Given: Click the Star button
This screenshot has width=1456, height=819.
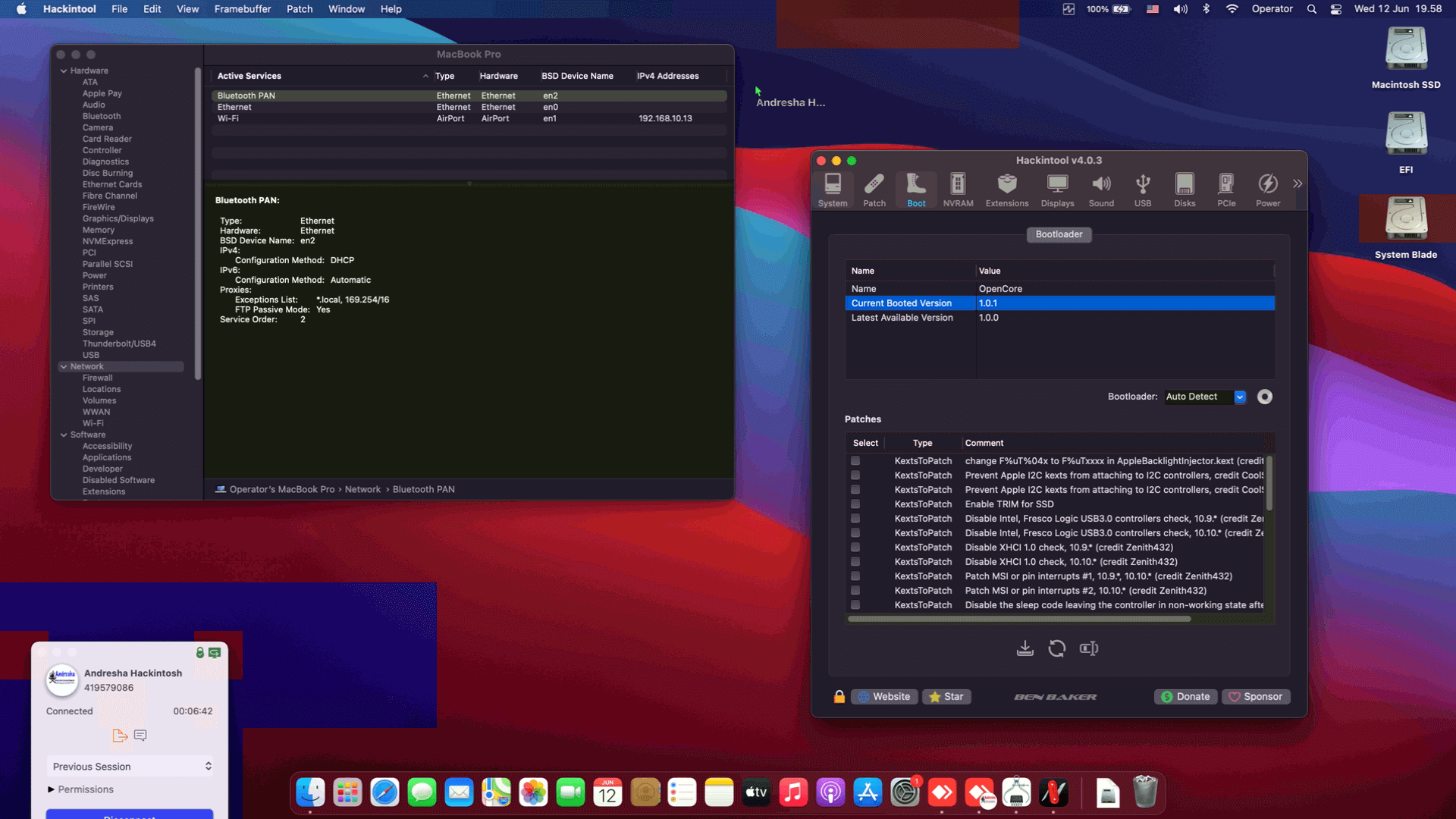Looking at the screenshot, I should [x=946, y=696].
